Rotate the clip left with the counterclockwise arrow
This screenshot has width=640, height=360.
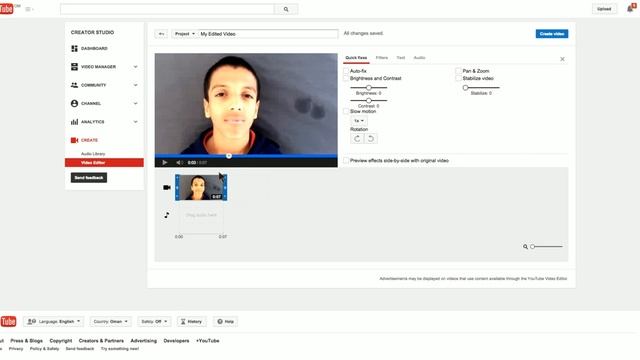pos(371,138)
